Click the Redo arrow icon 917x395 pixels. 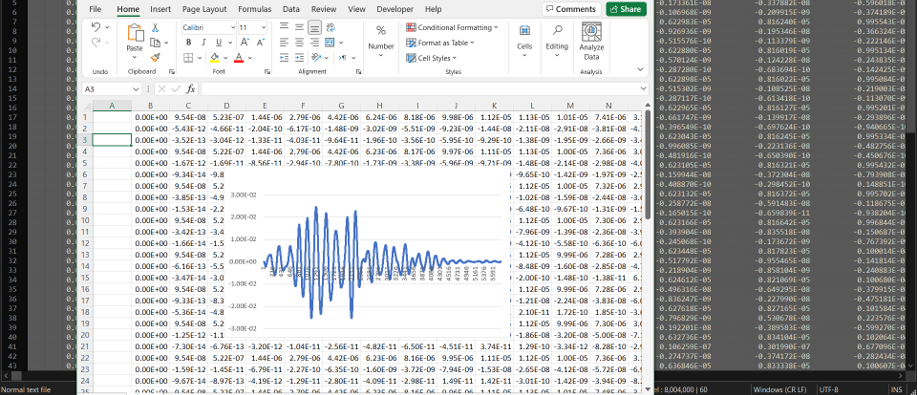click(96, 42)
